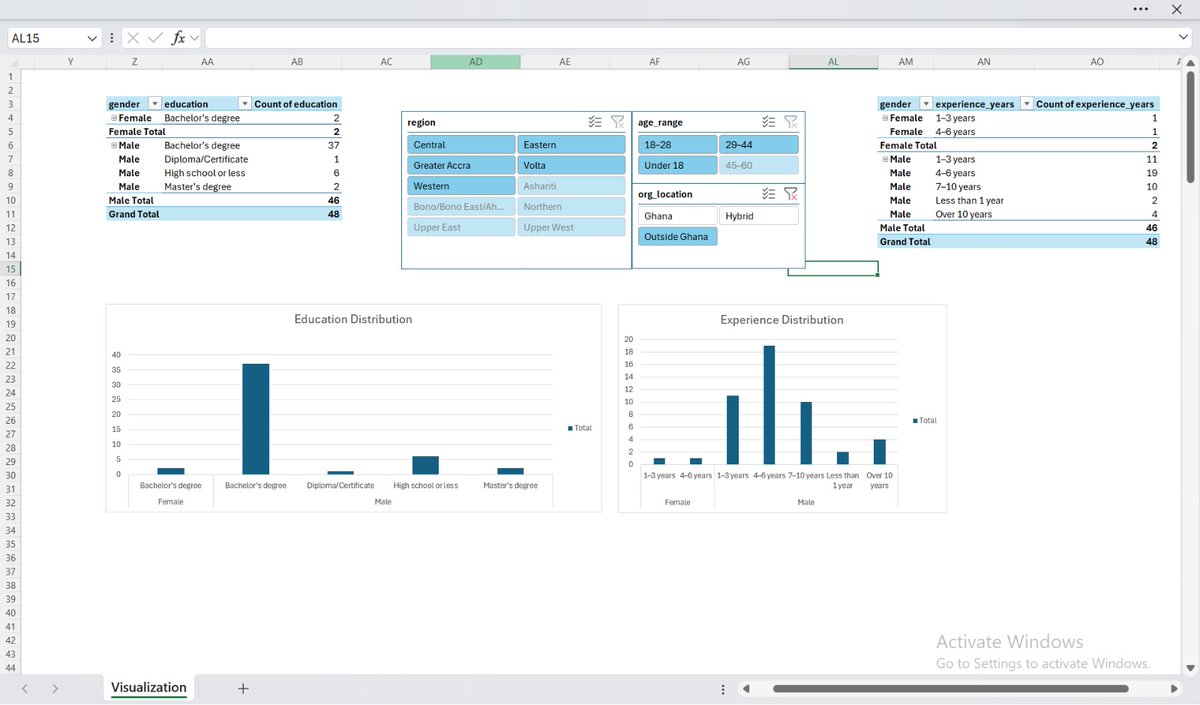Open dropdown arrow next to fx

point(194,38)
